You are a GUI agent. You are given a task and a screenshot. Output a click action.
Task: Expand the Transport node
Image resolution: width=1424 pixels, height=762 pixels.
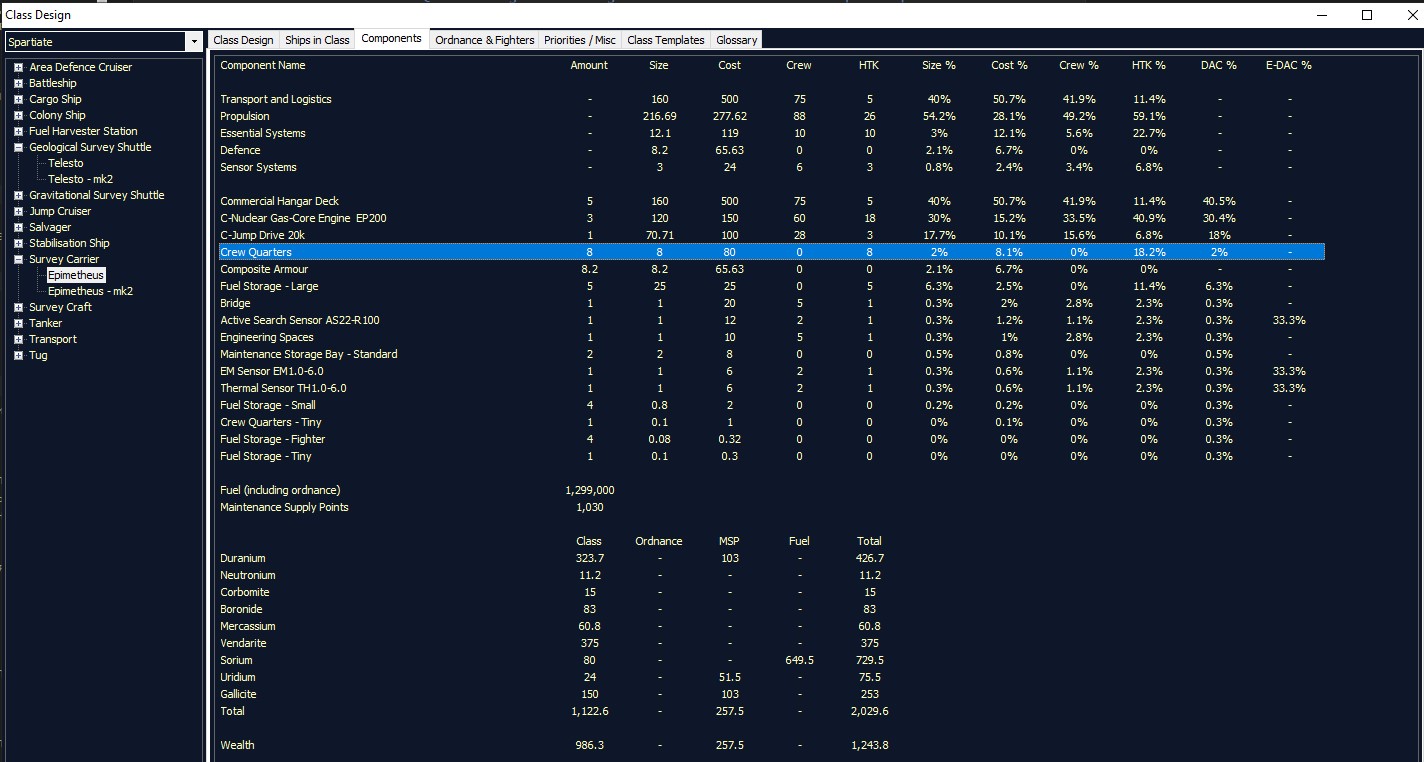(18, 339)
